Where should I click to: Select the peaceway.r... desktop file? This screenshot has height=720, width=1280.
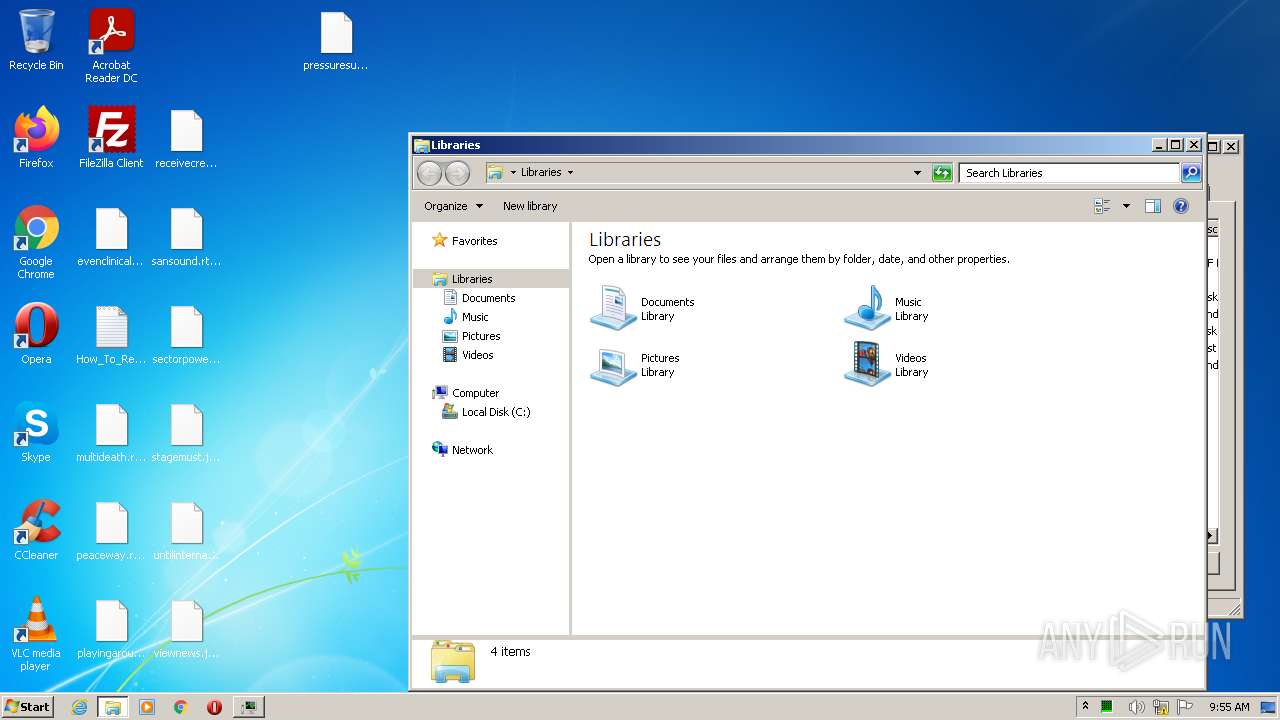pyautogui.click(x=111, y=530)
